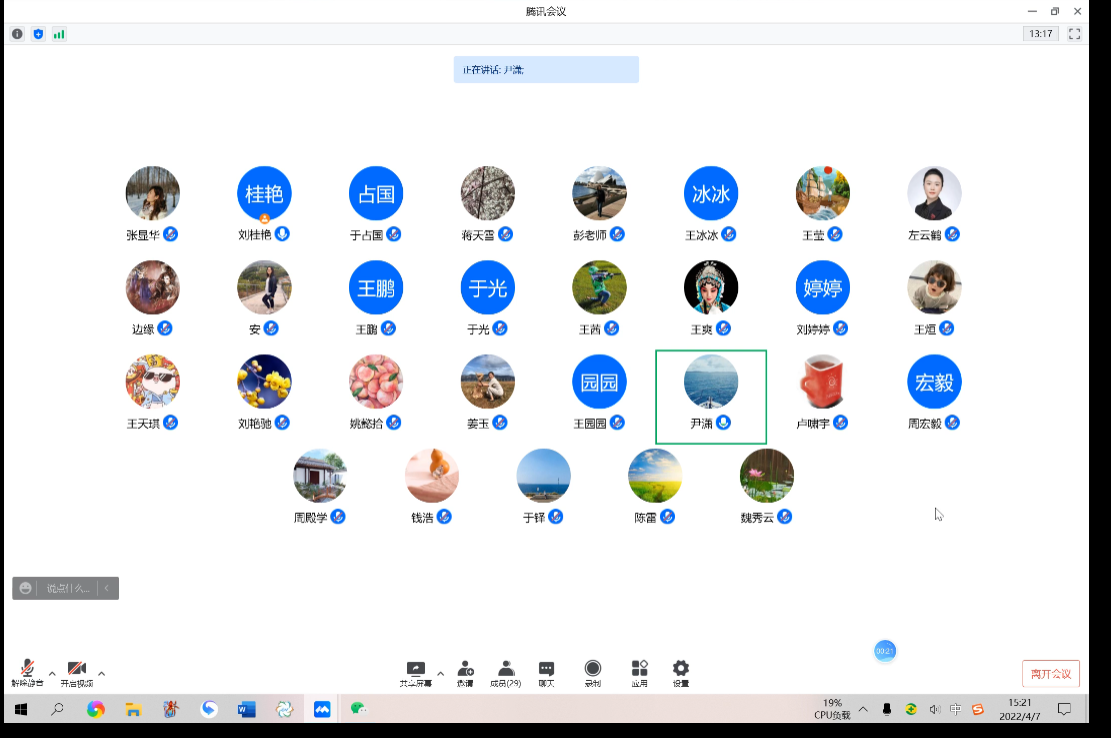Open the Members (成员) list
Viewport: 1111px width, 738px height.
pyautogui.click(x=505, y=669)
